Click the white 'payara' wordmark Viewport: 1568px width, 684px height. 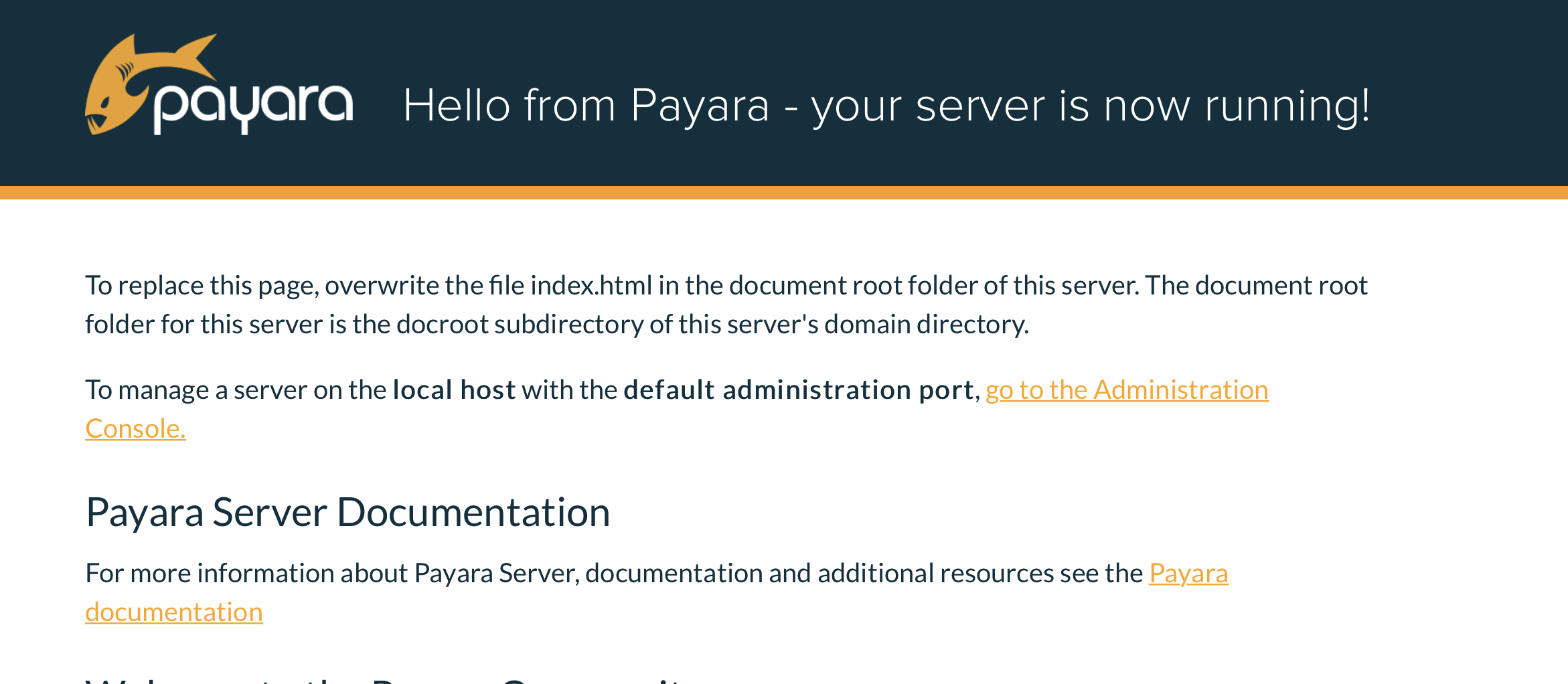(253, 106)
